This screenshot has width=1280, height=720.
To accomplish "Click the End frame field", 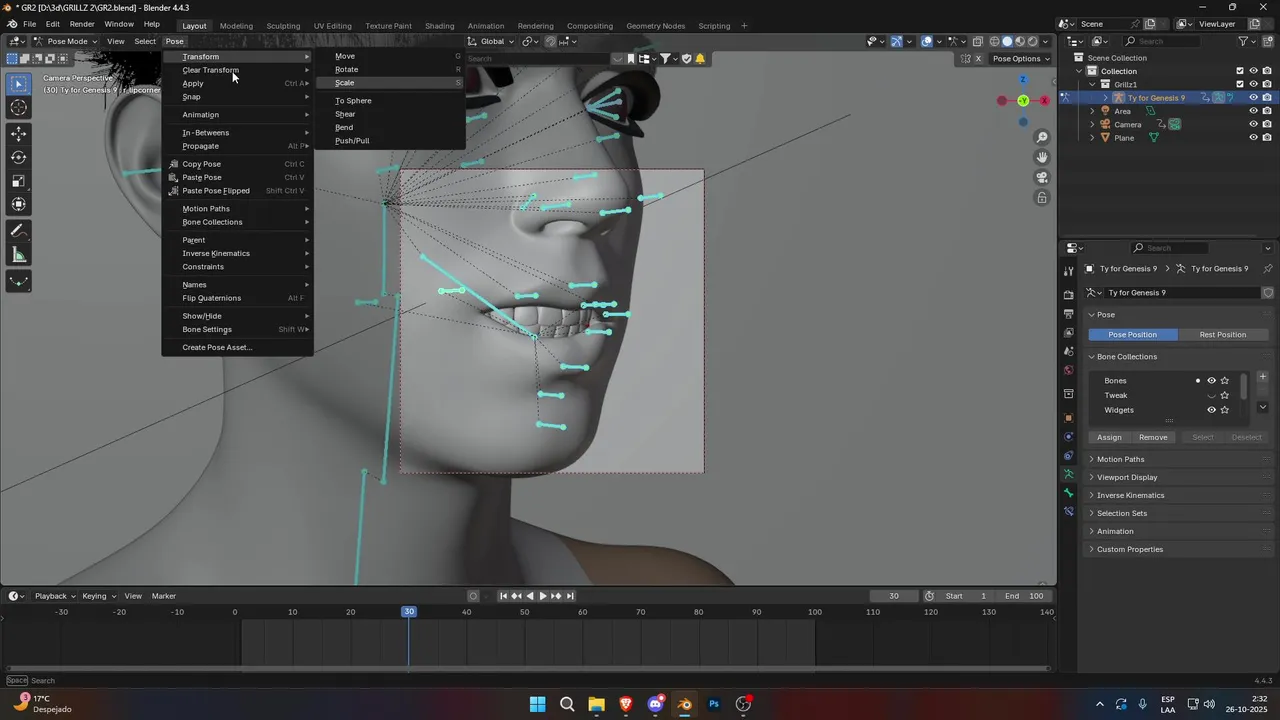I will (1025, 596).
